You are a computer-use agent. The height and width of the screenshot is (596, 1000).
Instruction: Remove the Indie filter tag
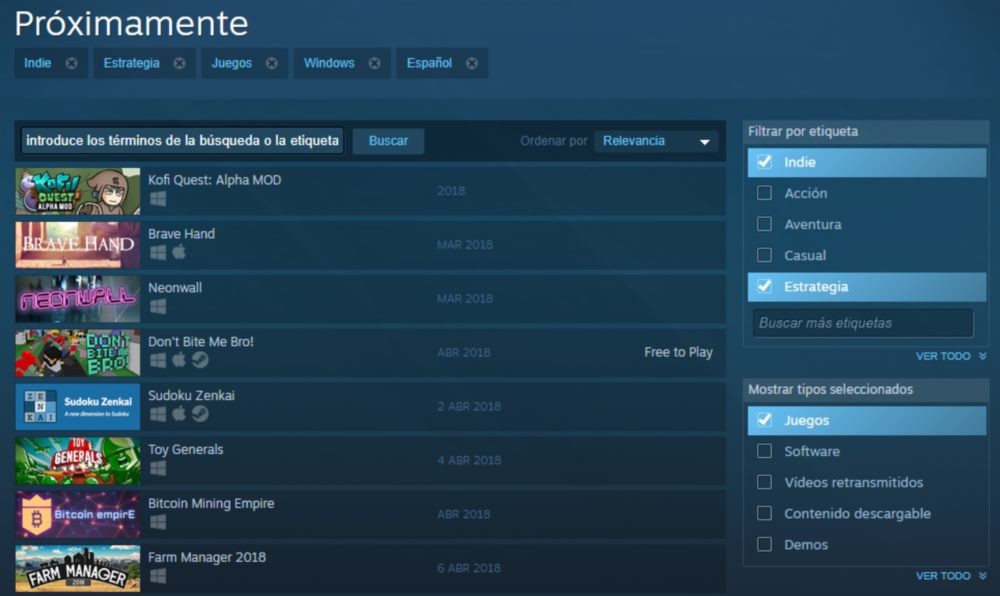click(x=72, y=62)
